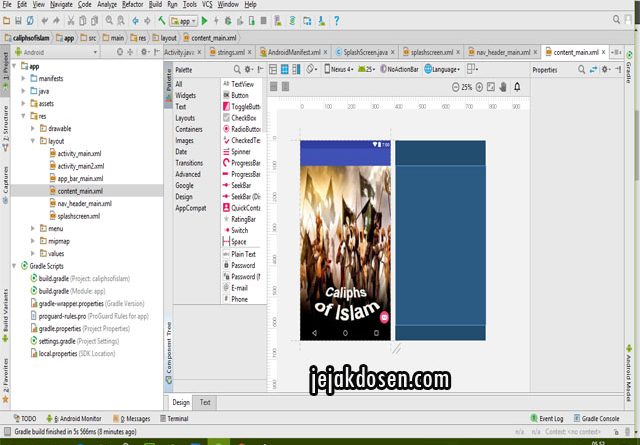Click the Properties panel search icon

tap(581, 70)
